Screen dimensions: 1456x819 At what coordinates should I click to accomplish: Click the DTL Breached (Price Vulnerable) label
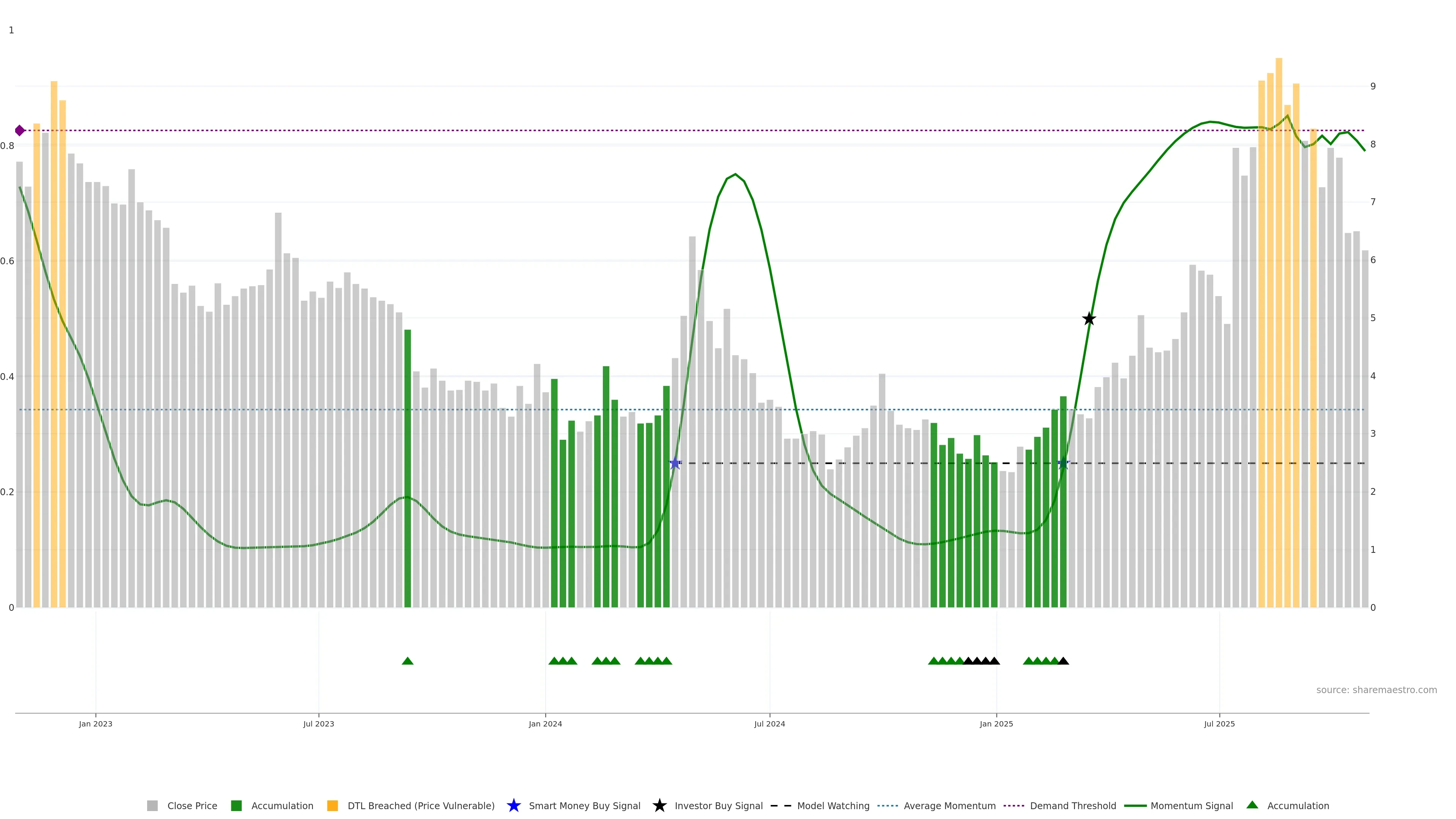pos(420,805)
